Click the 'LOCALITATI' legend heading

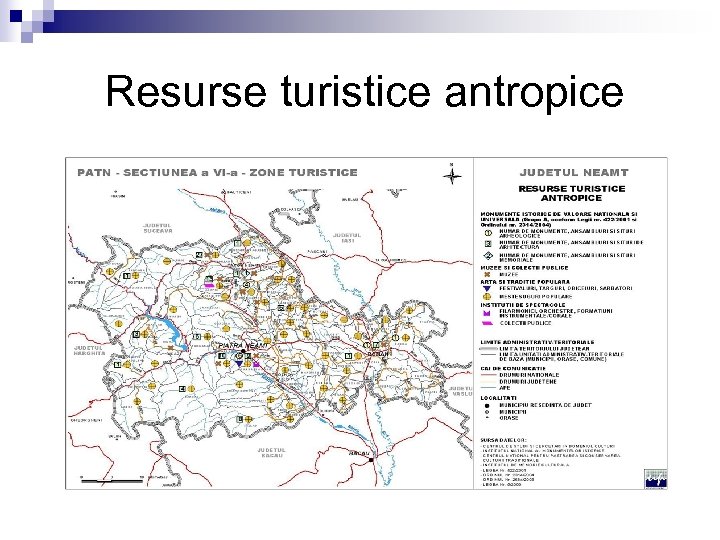pos(498,398)
